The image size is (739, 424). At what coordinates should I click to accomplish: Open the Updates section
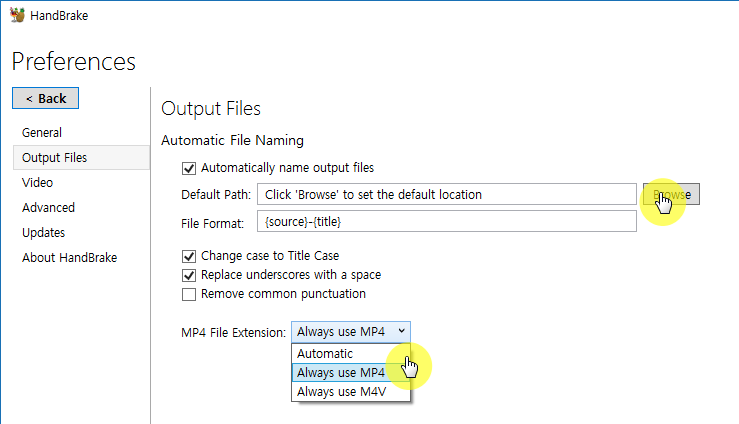tap(43, 232)
